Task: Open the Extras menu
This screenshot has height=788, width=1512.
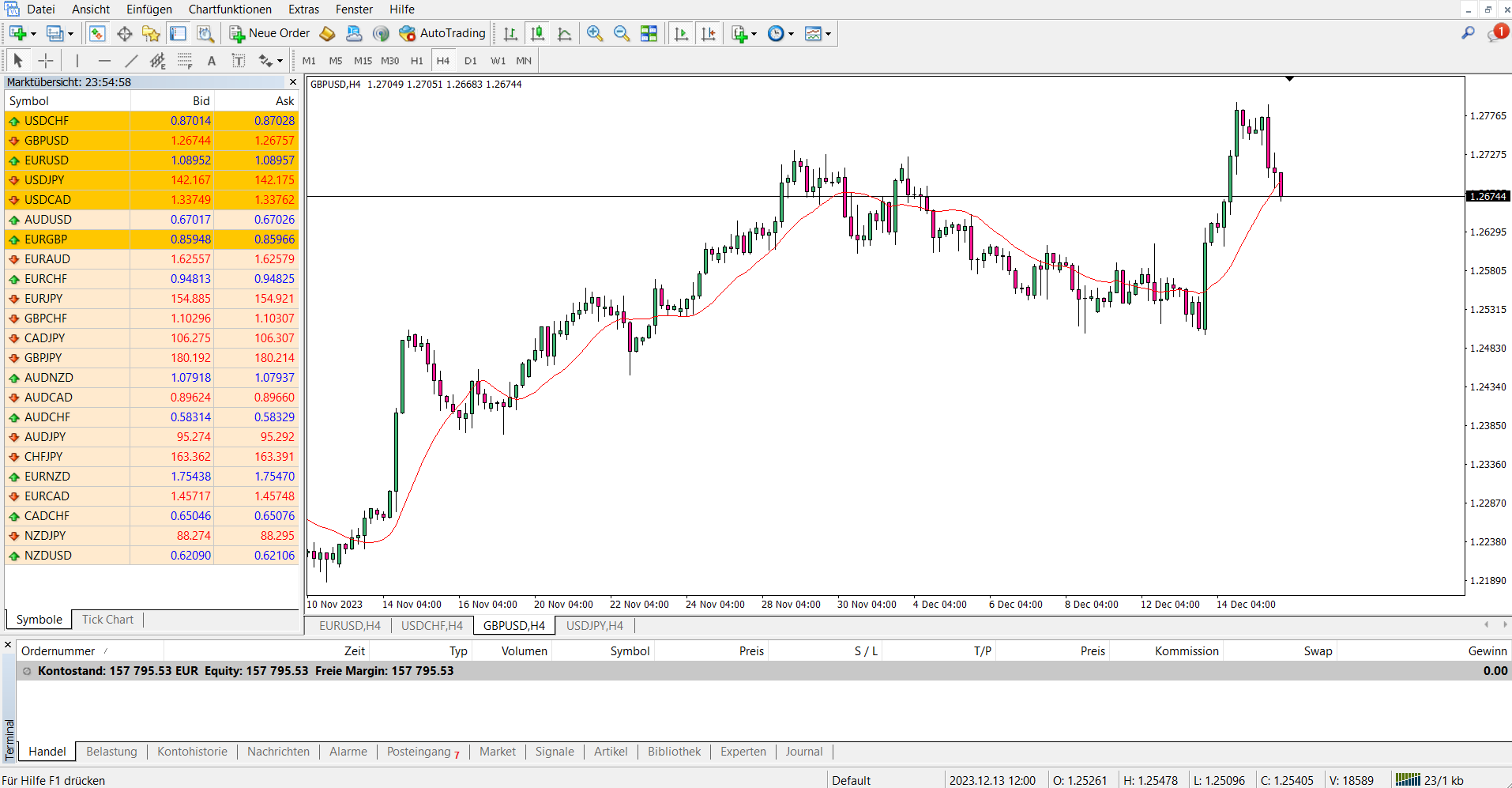Action: [303, 9]
